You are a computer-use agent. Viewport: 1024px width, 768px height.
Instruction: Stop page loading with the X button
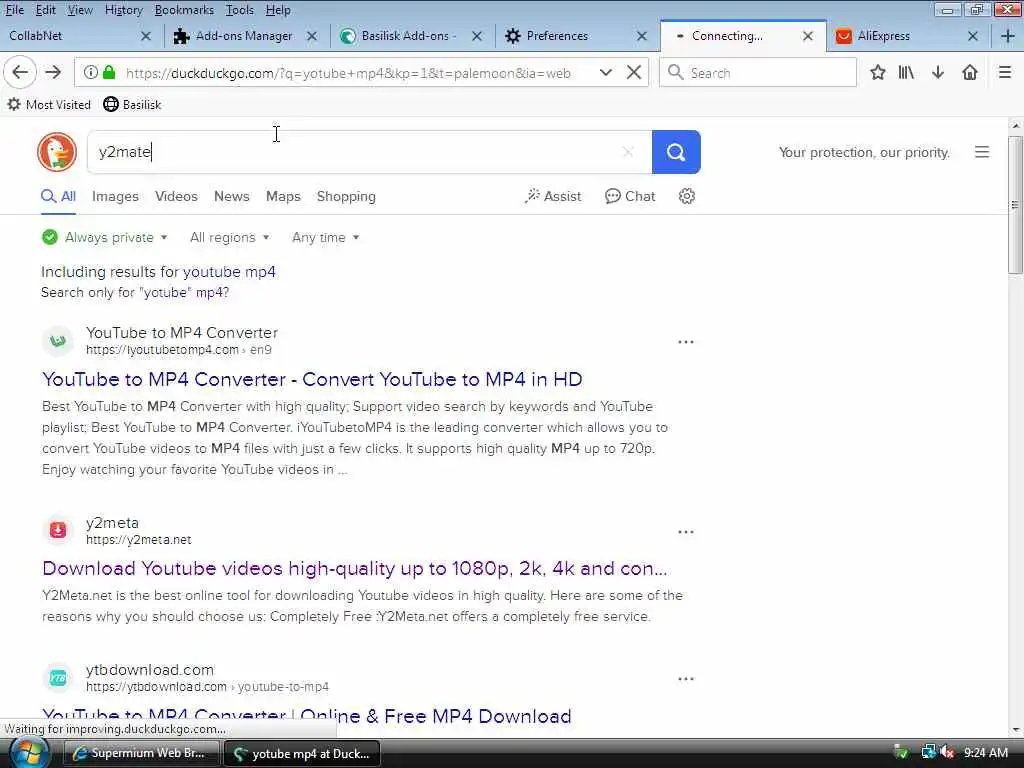(x=633, y=72)
